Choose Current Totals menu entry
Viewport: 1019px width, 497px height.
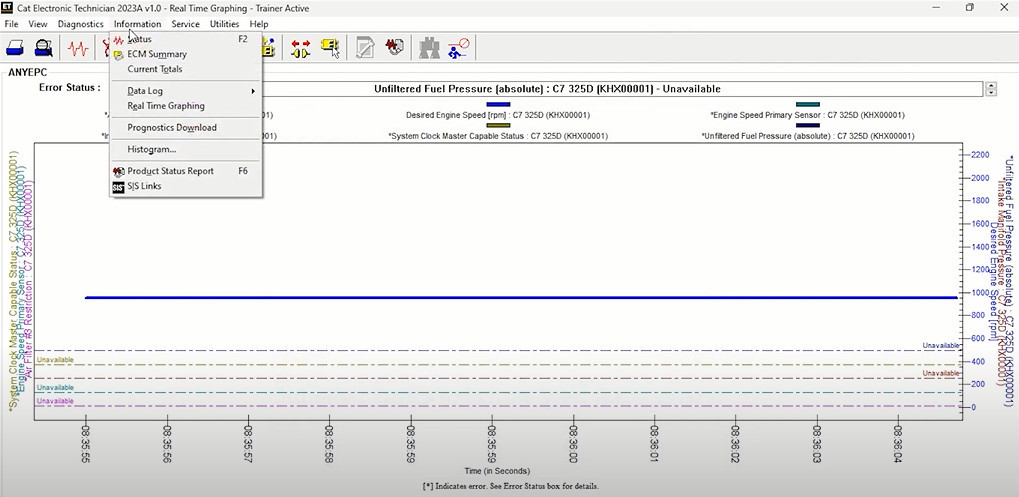[x=155, y=69]
